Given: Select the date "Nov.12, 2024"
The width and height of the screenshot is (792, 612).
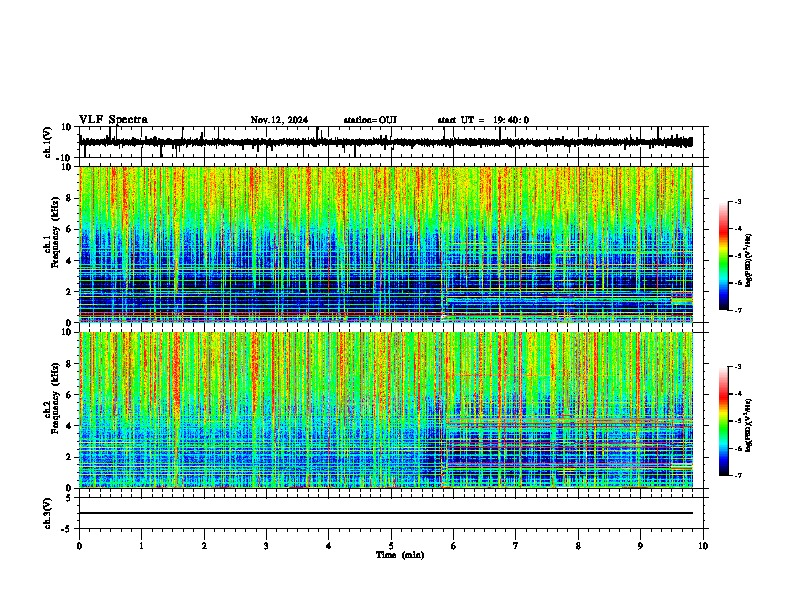Looking at the screenshot, I should tap(279, 120).
